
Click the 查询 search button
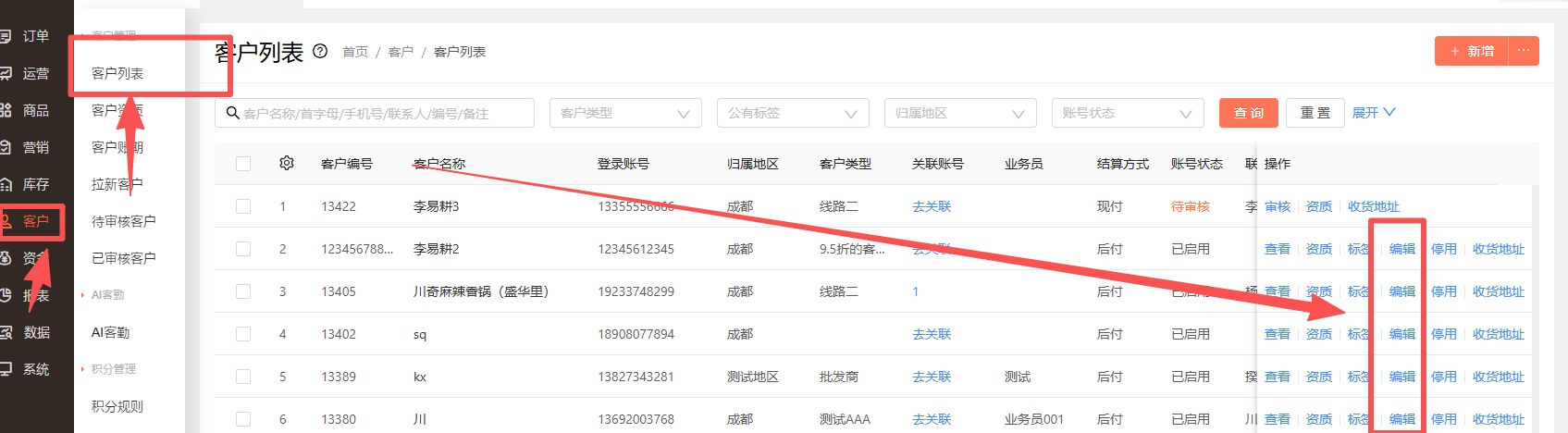coord(1249,113)
